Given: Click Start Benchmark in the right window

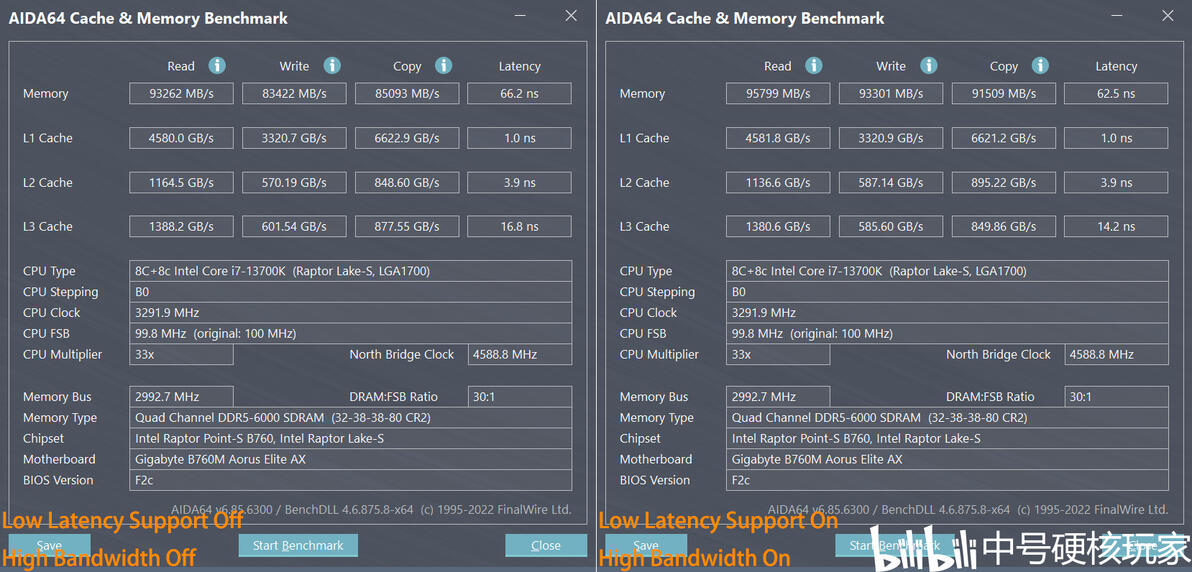Looking at the screenshot, I should click(895, 545).
